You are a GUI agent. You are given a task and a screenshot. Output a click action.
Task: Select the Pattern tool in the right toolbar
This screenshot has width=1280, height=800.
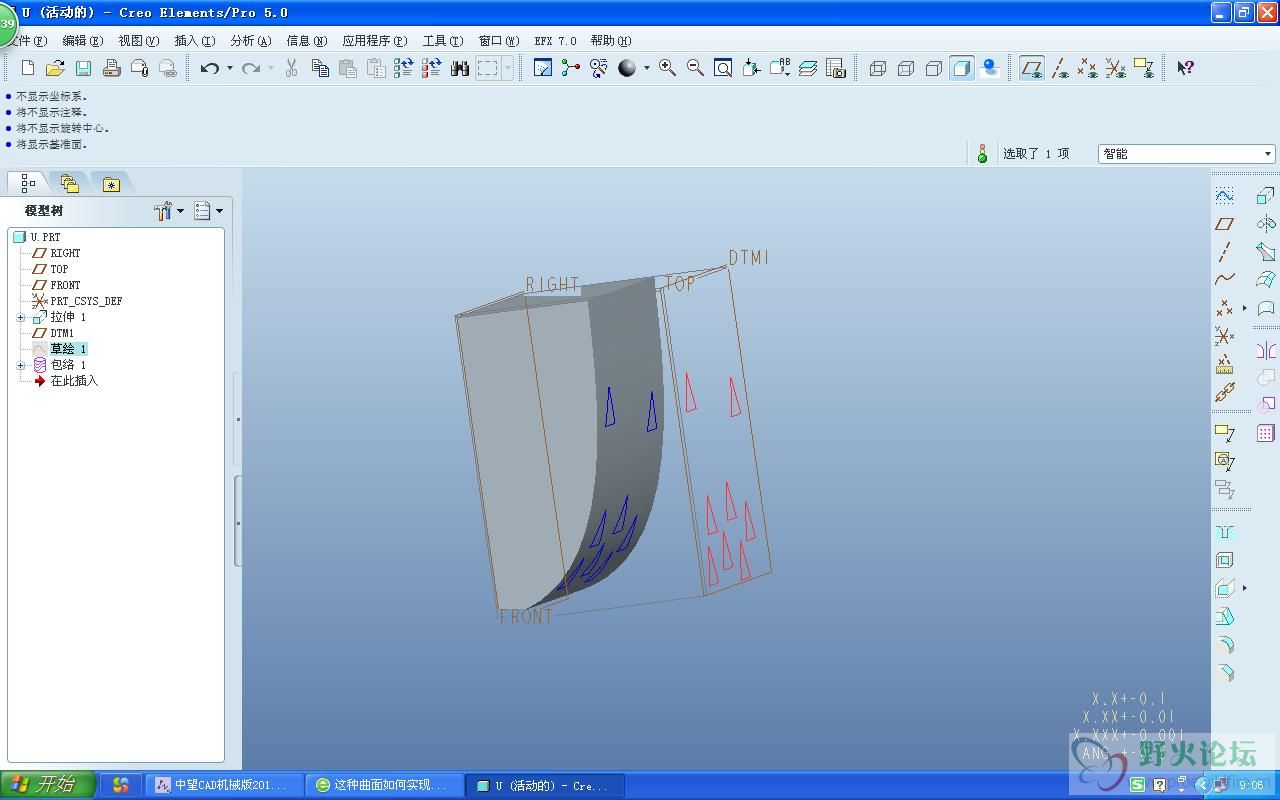(x=1266, y=433)
